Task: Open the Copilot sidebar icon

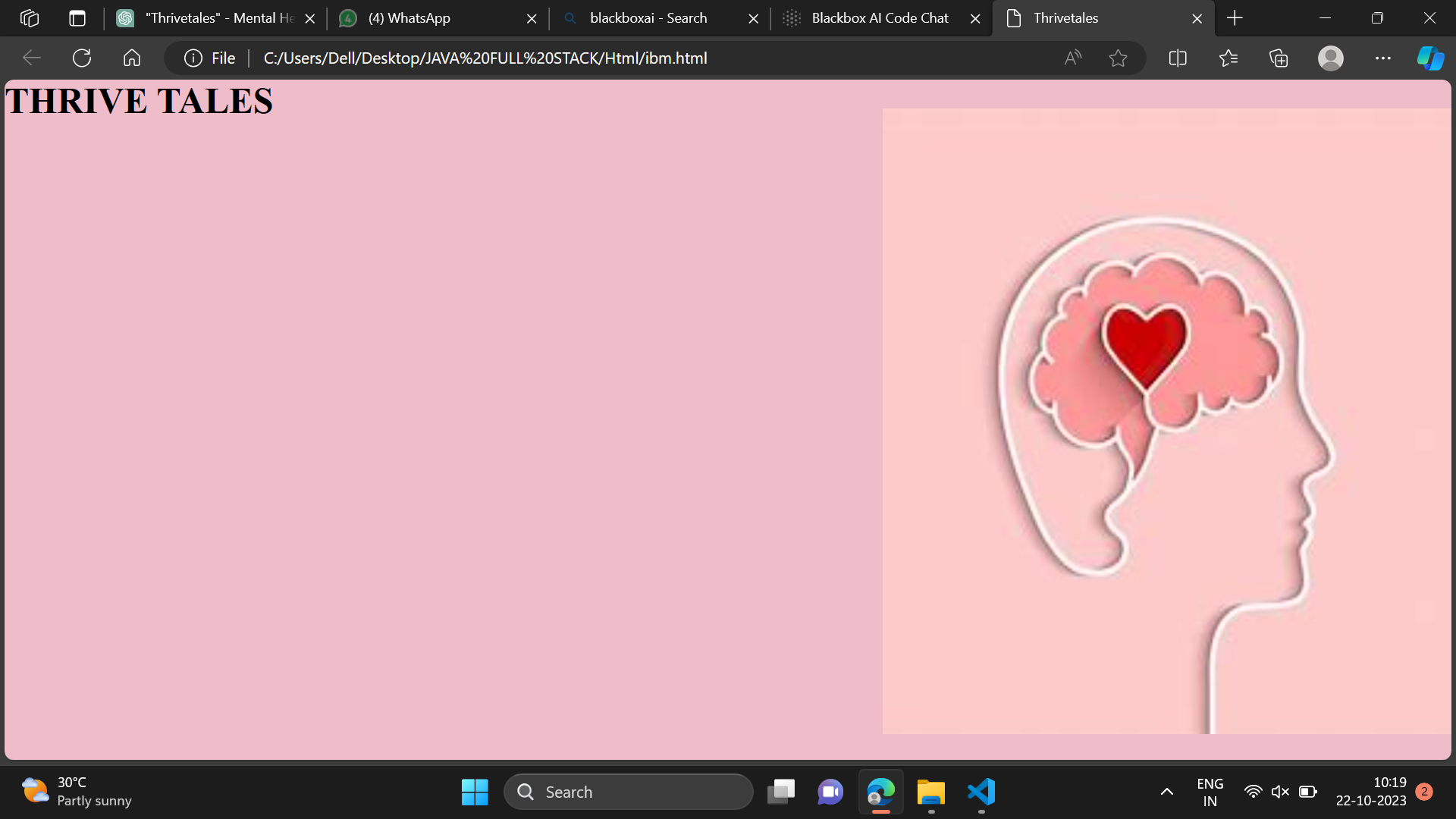Action: 1430,58
